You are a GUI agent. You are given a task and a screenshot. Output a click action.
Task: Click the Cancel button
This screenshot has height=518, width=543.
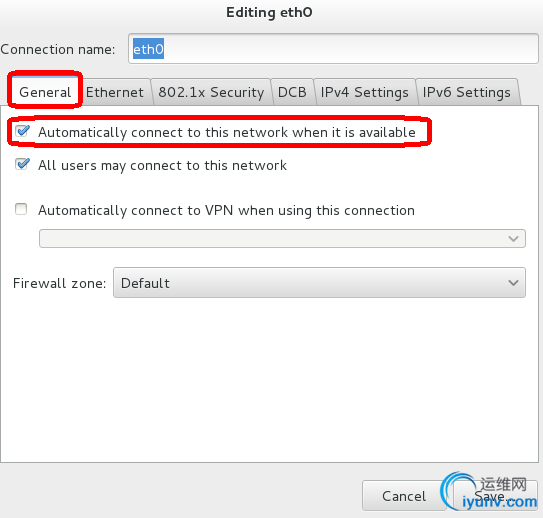[404, 496]
